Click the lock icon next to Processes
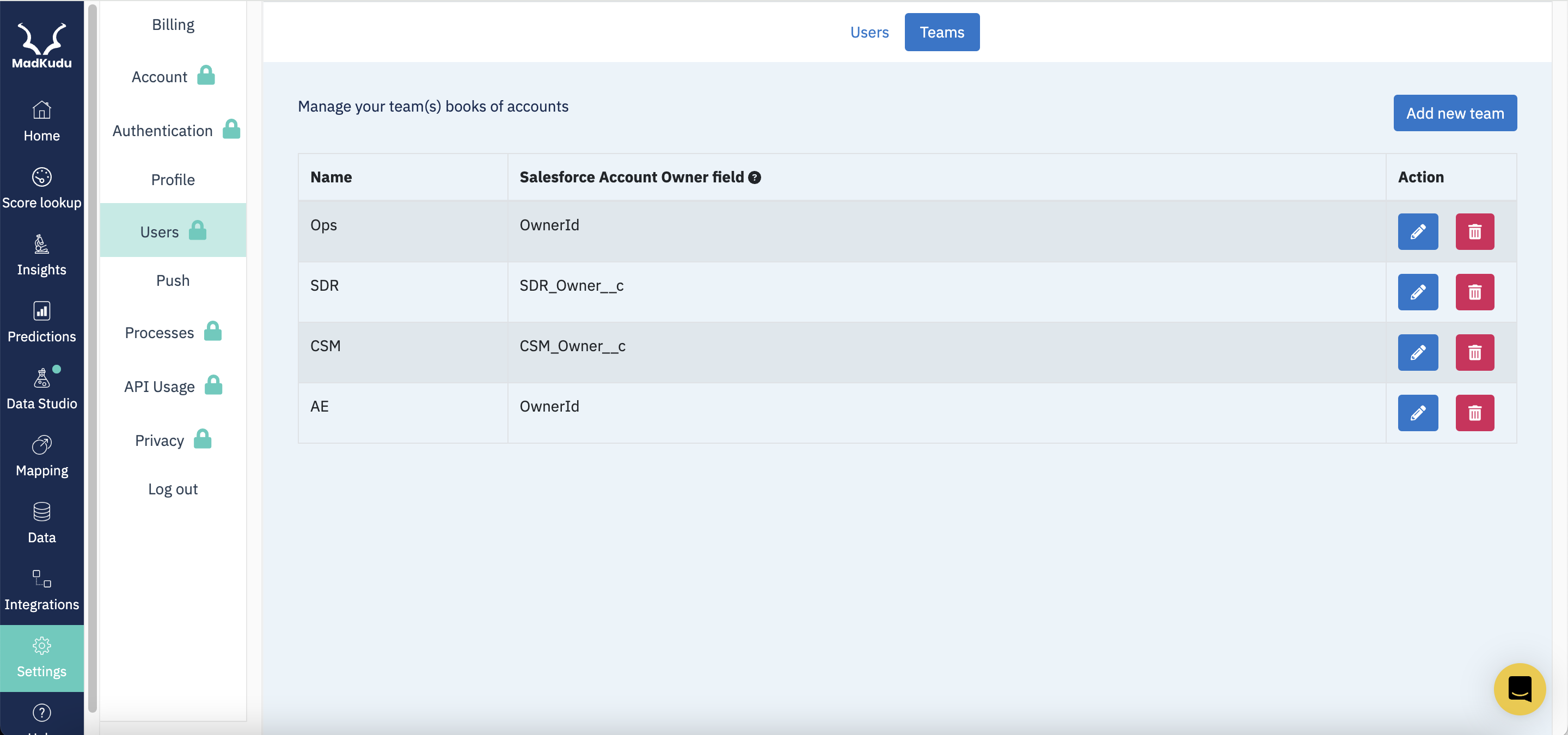 click(212, 332)
